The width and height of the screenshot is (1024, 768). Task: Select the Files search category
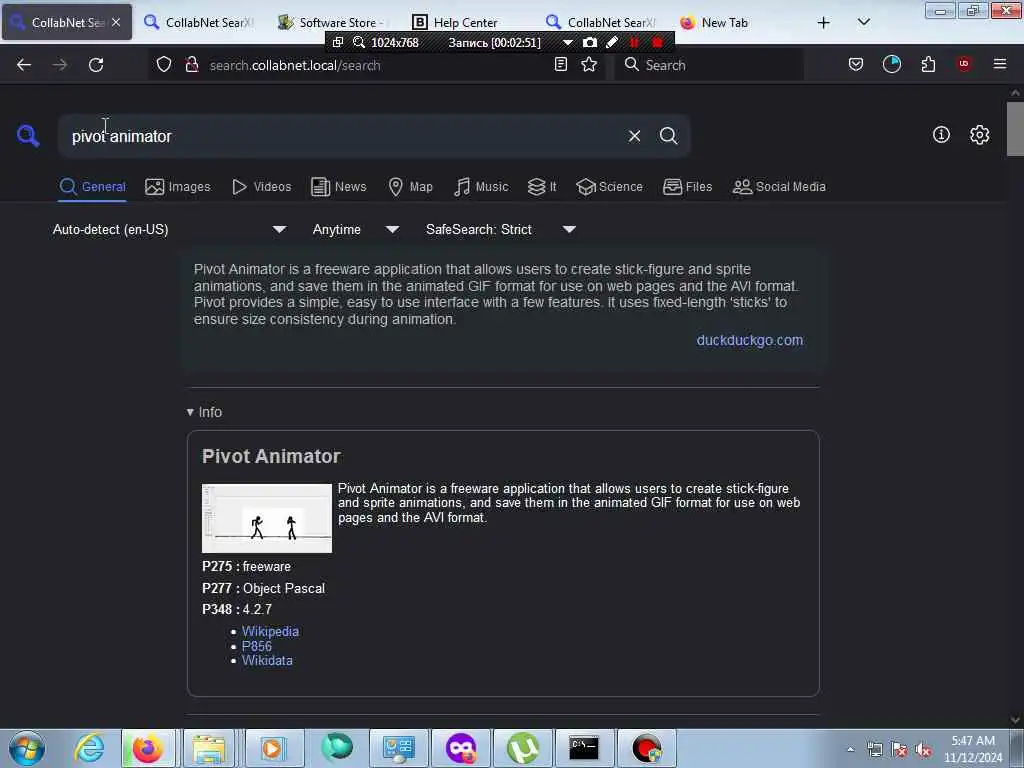coord(687,187)
